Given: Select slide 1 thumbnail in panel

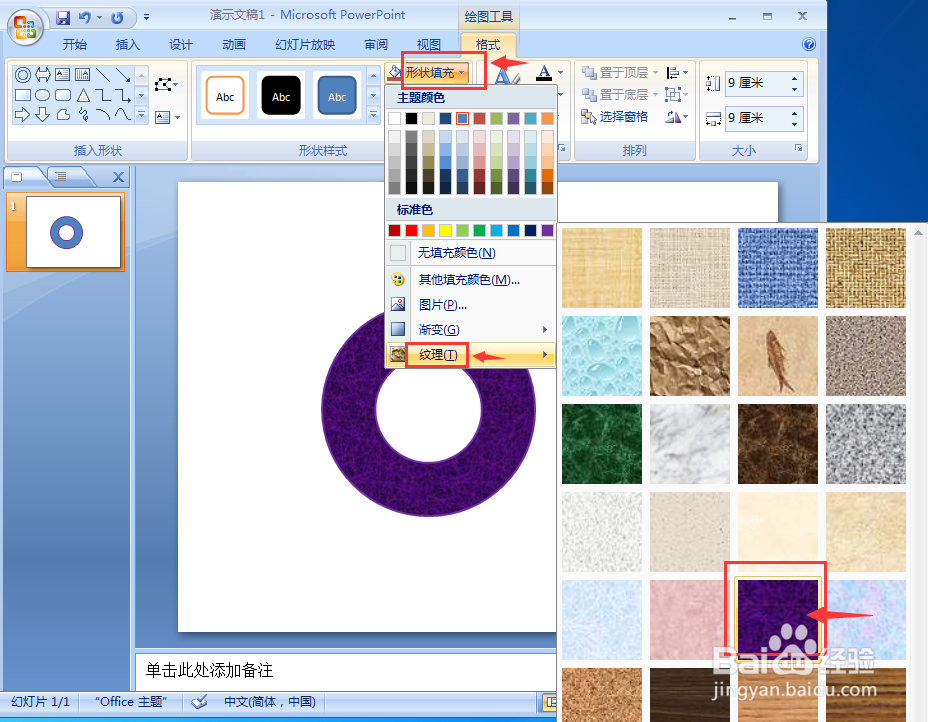Looking at the screenshot, I should click(73, 232).
